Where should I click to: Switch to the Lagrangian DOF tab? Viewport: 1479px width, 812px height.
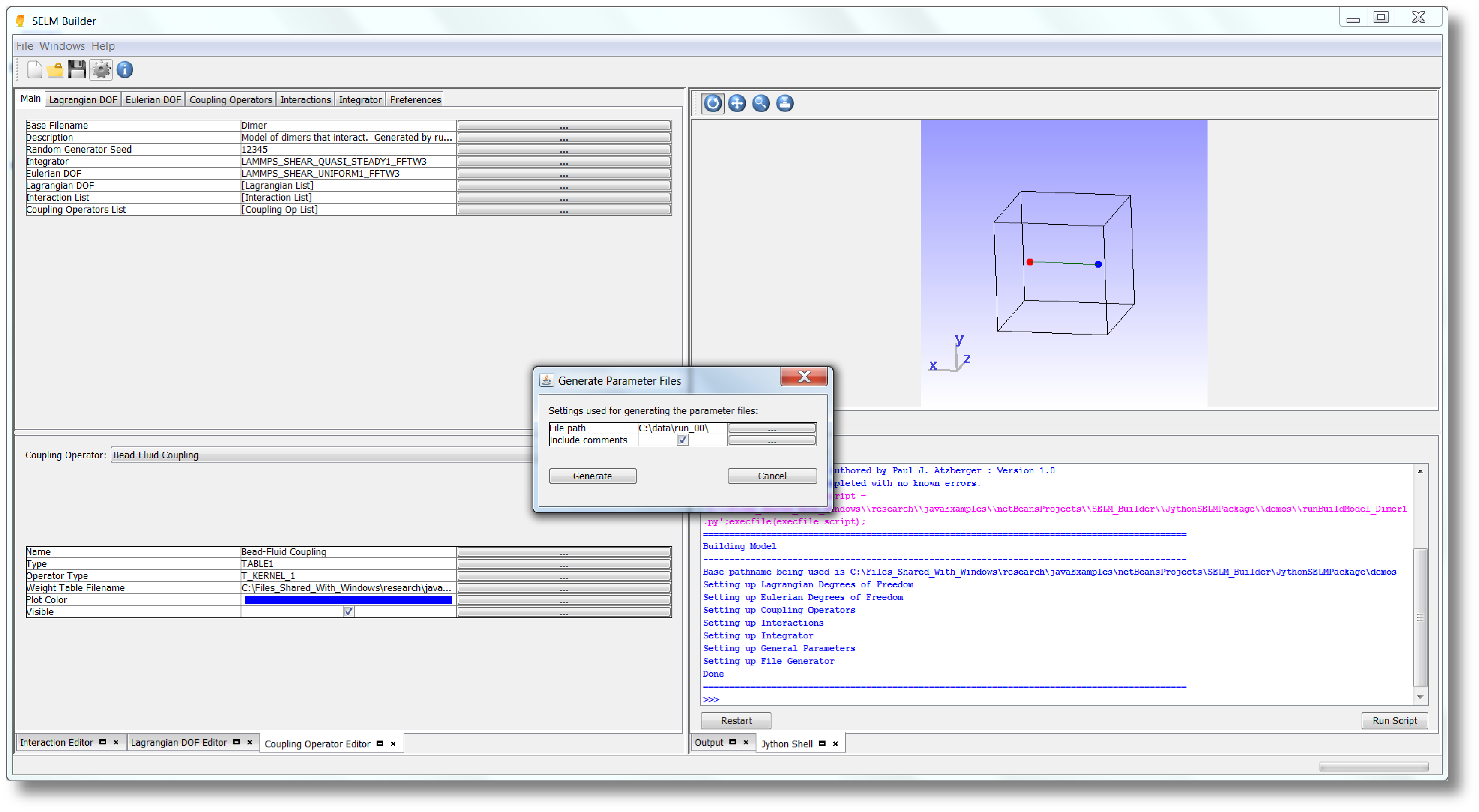(x=83, y=100)
